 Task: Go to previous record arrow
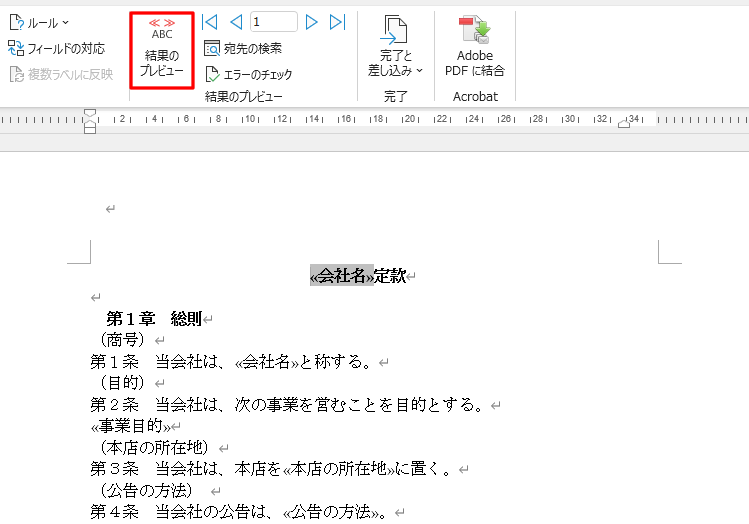tap(236, 22)
